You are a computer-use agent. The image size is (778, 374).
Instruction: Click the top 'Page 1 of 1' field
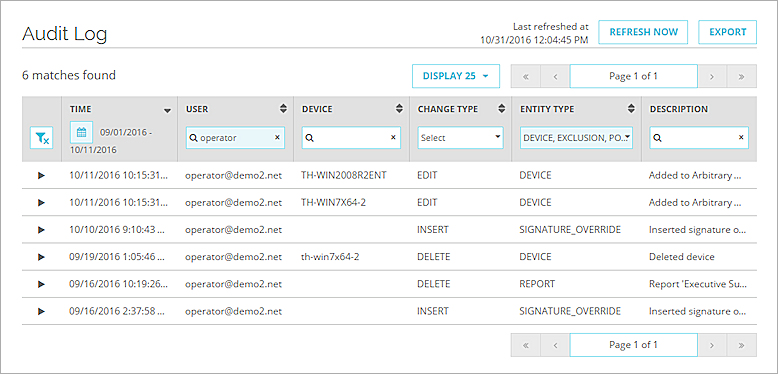click(634, 76)
